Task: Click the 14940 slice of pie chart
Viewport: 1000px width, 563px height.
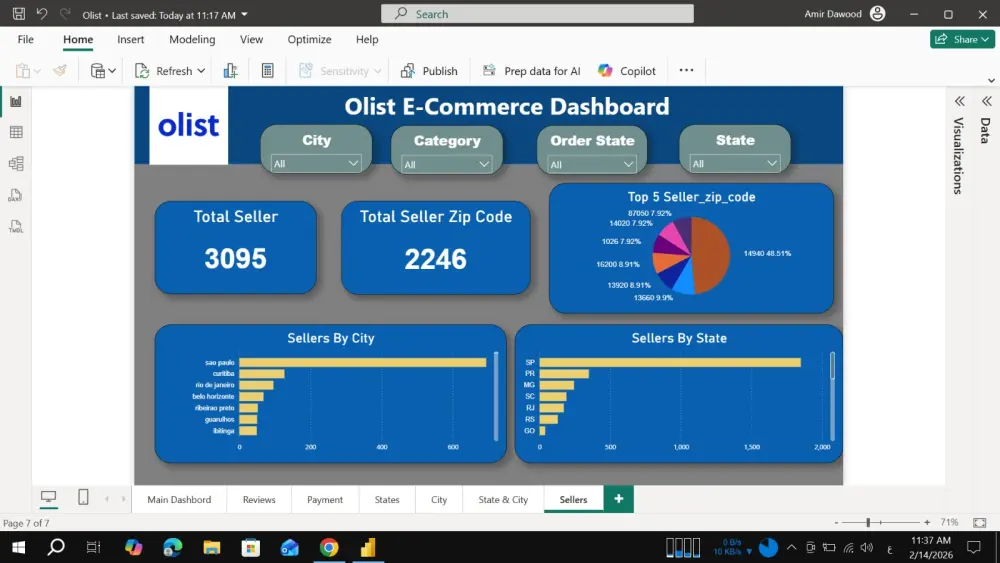Action: (712, 254)
